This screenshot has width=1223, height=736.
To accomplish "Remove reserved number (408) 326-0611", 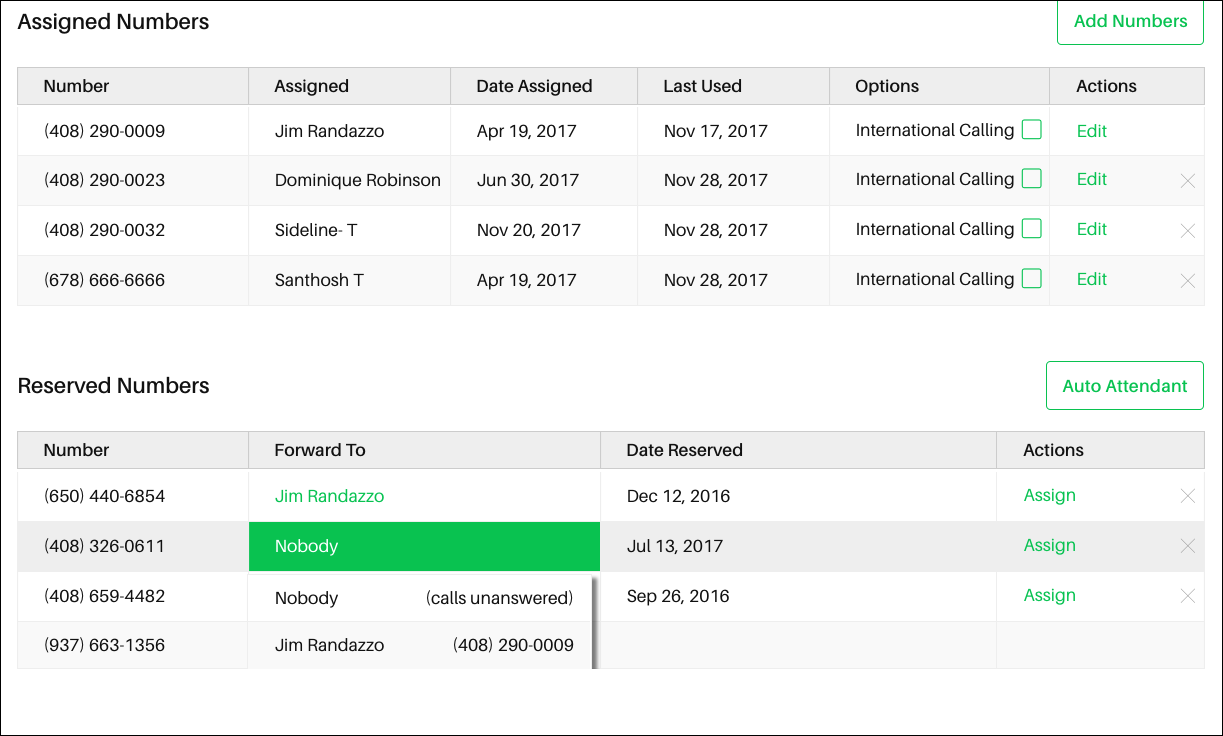I will pyautogui.click(x=1187, y=546).
